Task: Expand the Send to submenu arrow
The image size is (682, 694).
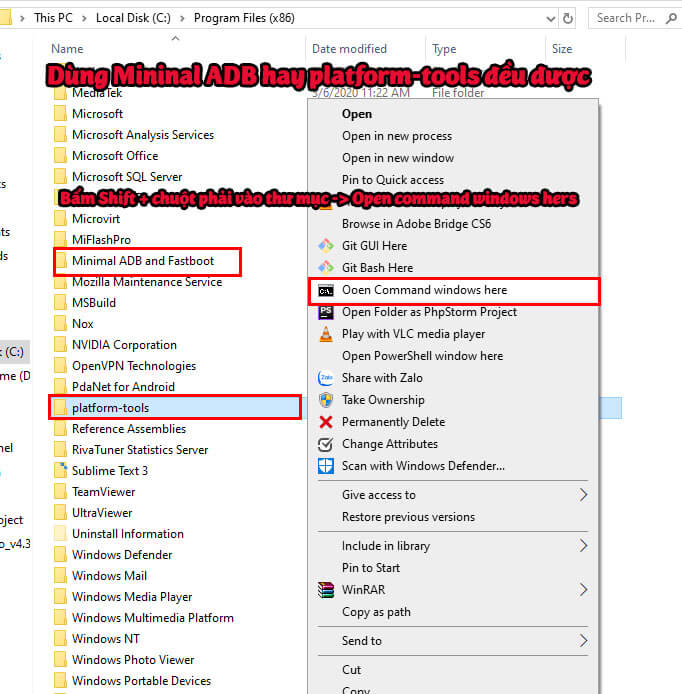Action: point(583,641)
